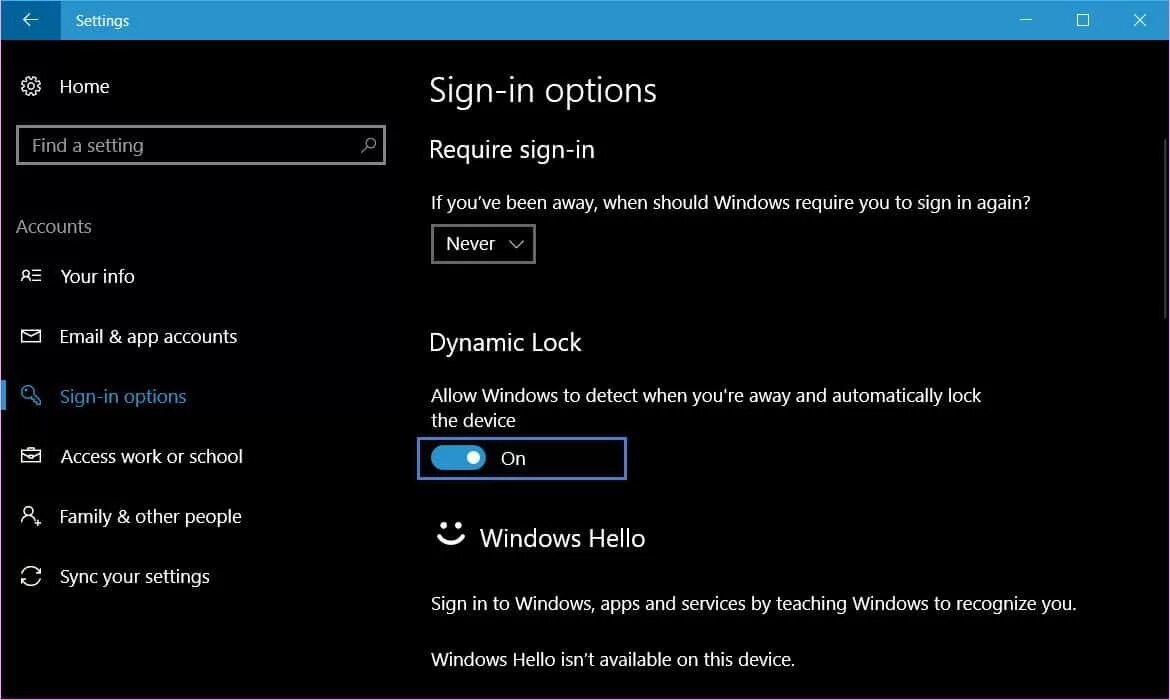The height and width of the screenshot is (700, 1170).
Task: Click the back arrow in title bar
Action: pos(31,20)
